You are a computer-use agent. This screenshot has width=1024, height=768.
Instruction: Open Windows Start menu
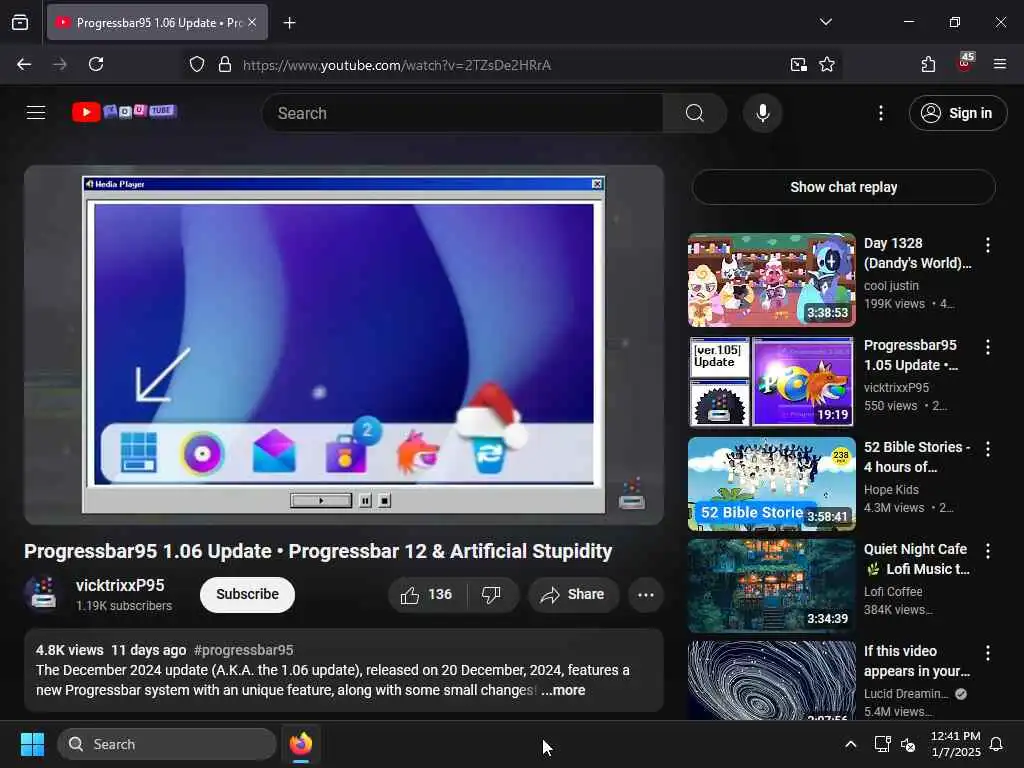pyautogui.click(x=32, y=744)
